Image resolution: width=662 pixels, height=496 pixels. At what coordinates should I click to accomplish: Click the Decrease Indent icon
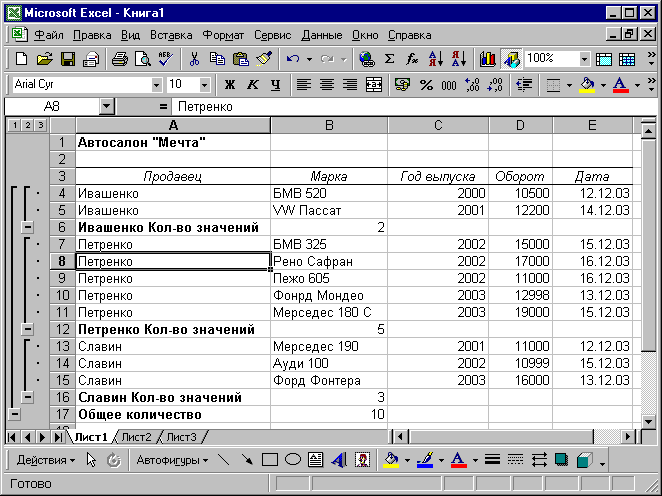pos(524,85)
